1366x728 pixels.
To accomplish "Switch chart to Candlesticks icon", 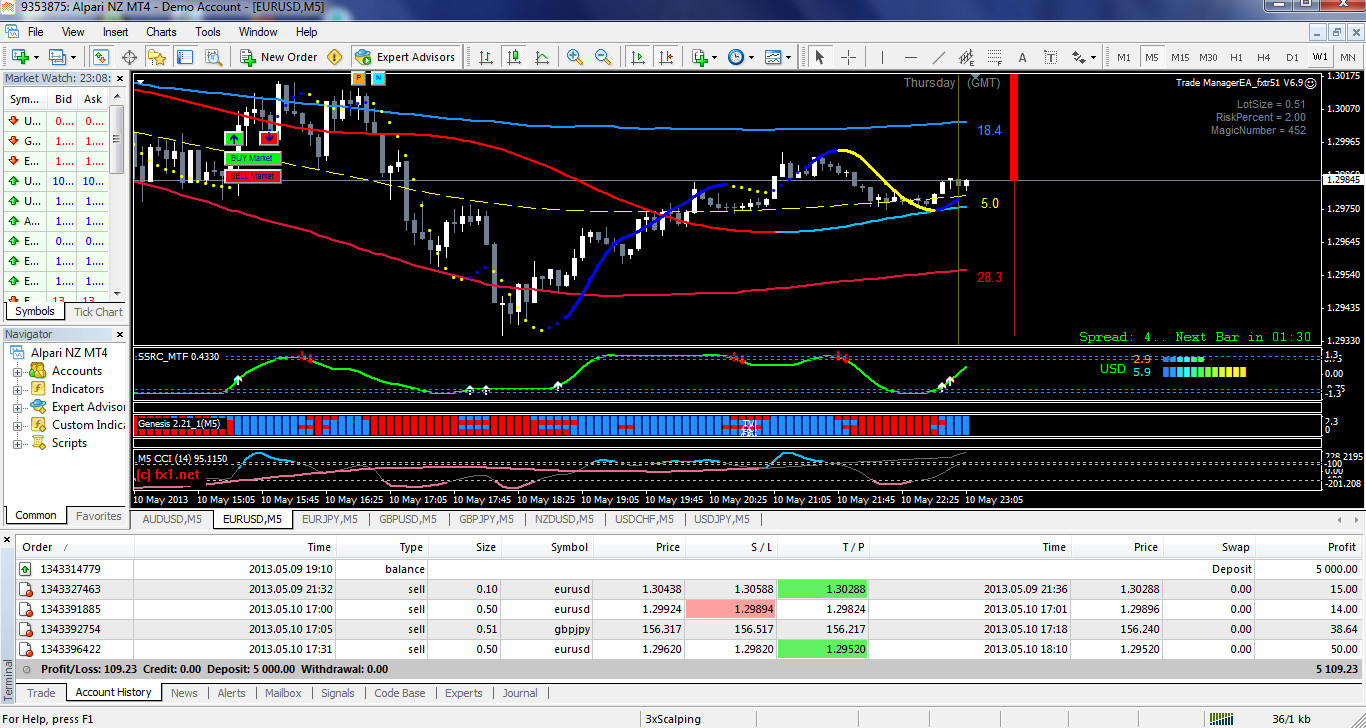I will point(514,57).
